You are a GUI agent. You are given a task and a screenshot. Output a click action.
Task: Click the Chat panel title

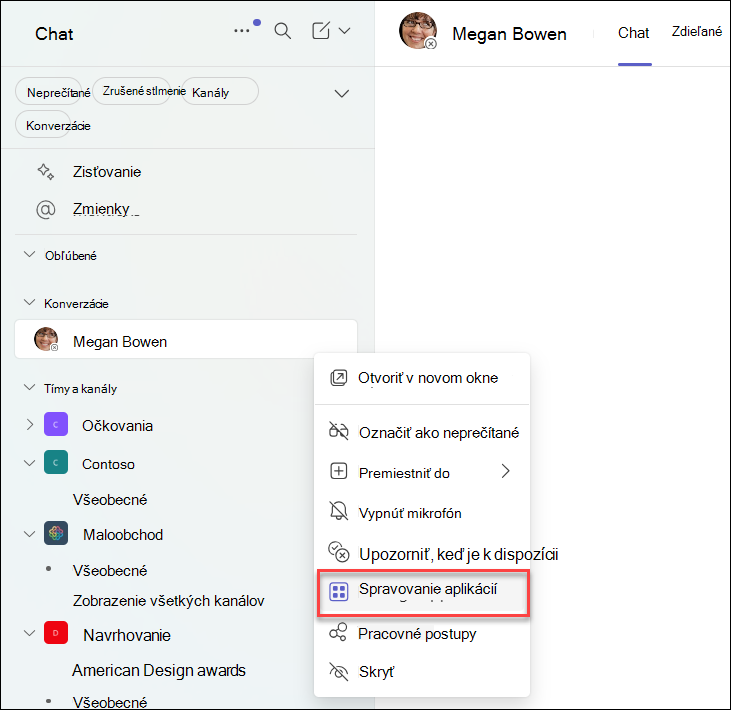tap(54, 34)
